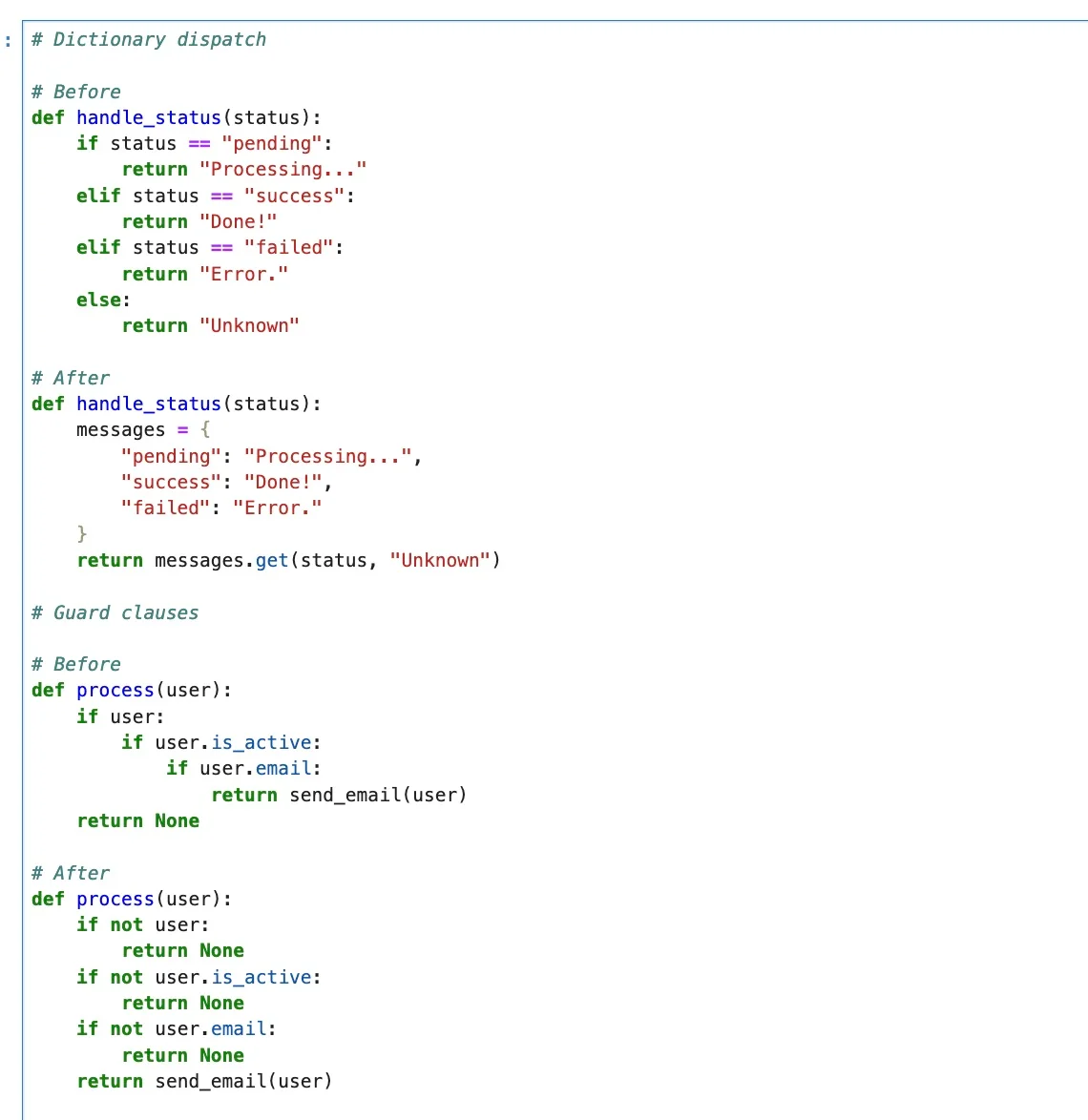The height and width of the screenshot is (1120, 1088).
Task: Click the 'if not user.email:' guard line
Action: (x=177, y=1028)
